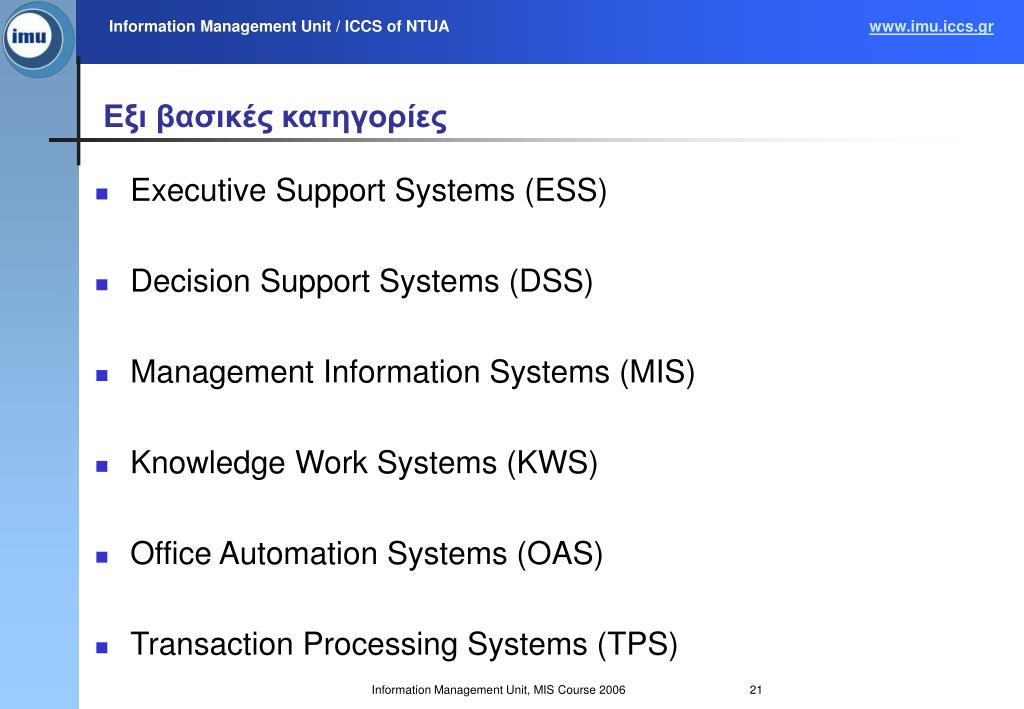Screen dimensions: 1024x709
Task: Click the bullet square beside Executive Support Systems
Action: [x=102, y=193]
